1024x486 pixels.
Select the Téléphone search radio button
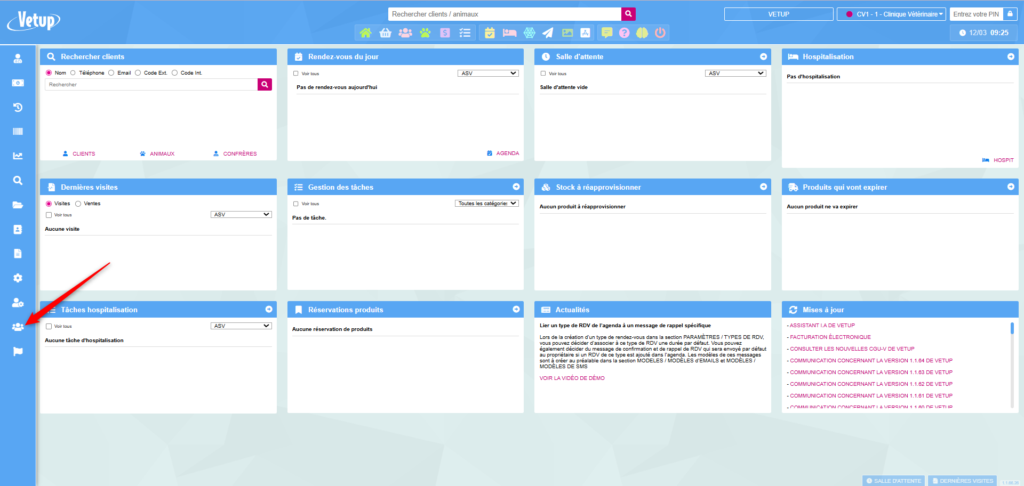coord(73,73)
